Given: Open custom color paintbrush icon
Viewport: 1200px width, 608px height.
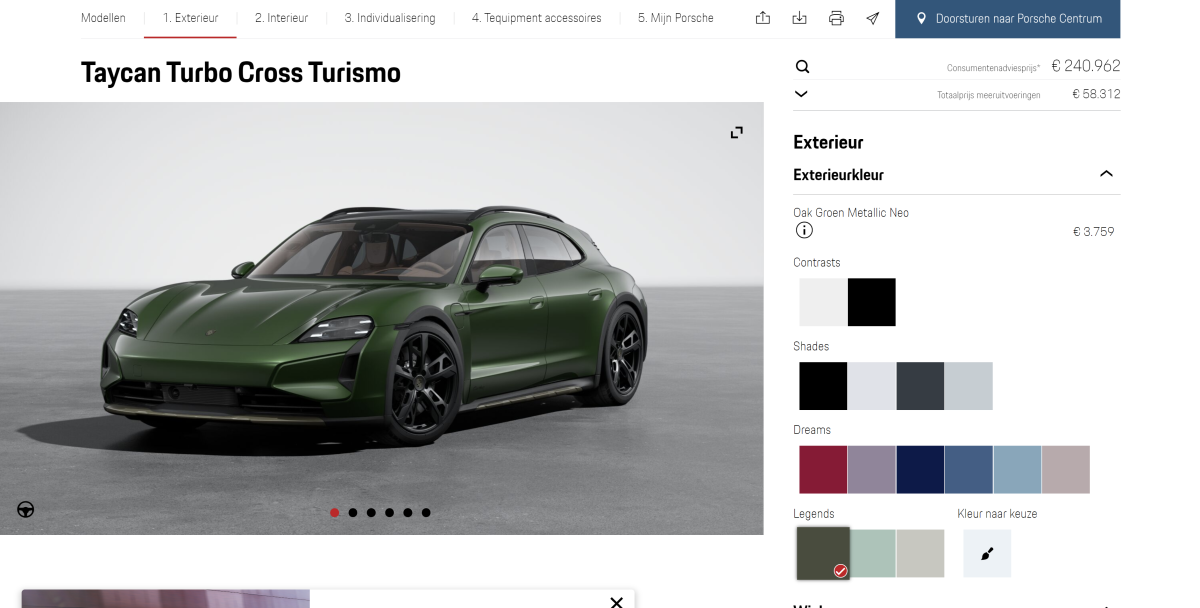Looking at the screenshot, I should pyautogui.click(x=987, y=553).
